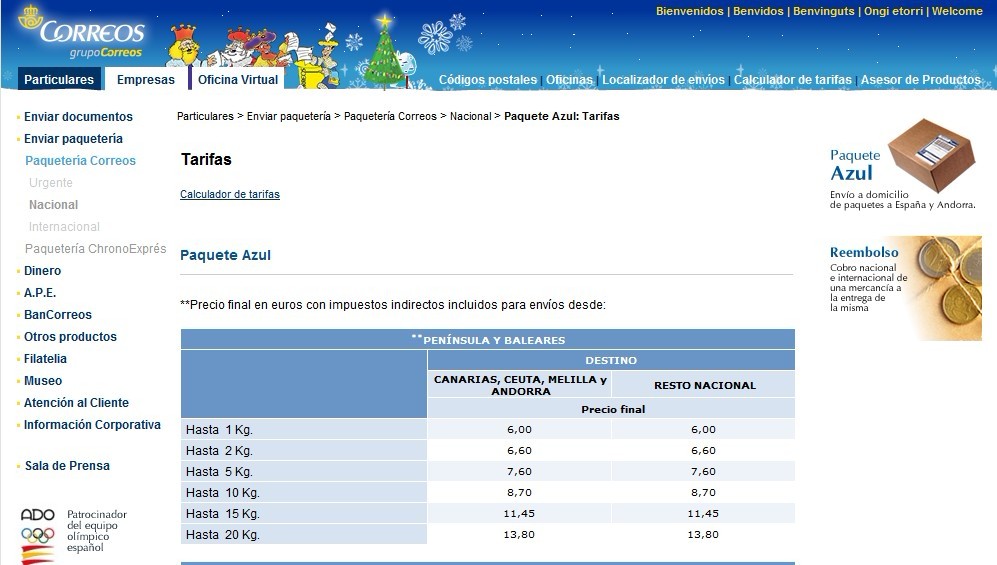The height and width of the screenshot is (565, 997).
Task: Go to Oficinas page
Action: pos(569,80)
